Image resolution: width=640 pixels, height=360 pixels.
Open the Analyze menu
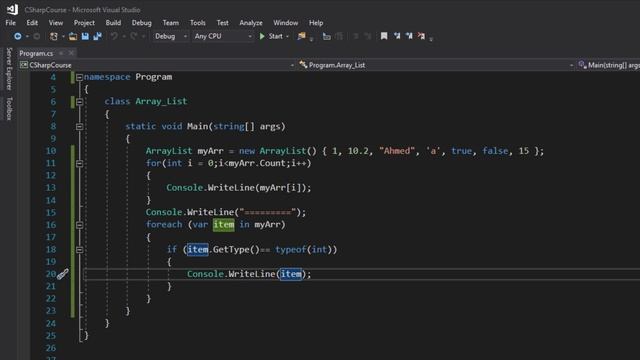pos(251,23)
